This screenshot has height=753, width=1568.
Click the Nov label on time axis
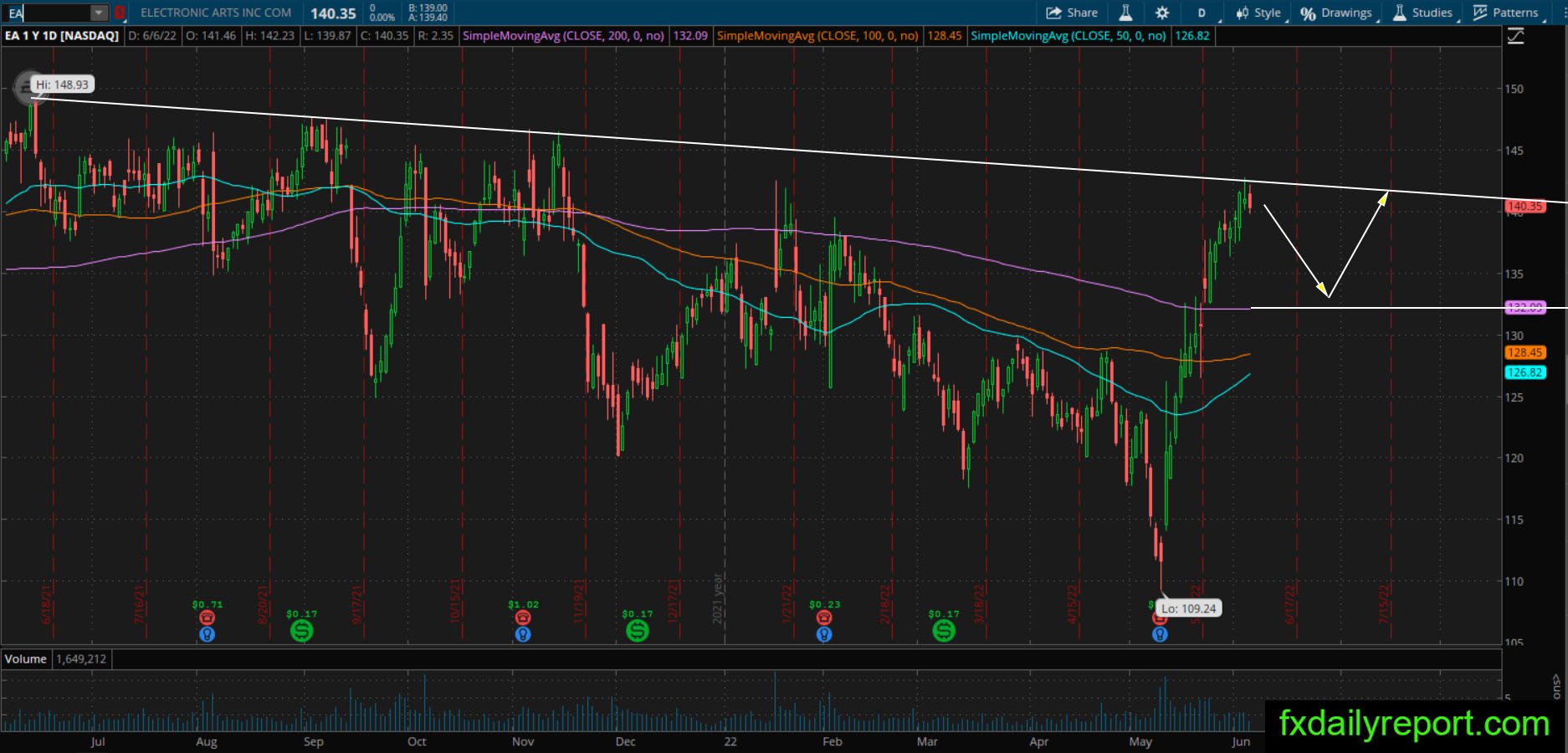[x=523, y=741]
